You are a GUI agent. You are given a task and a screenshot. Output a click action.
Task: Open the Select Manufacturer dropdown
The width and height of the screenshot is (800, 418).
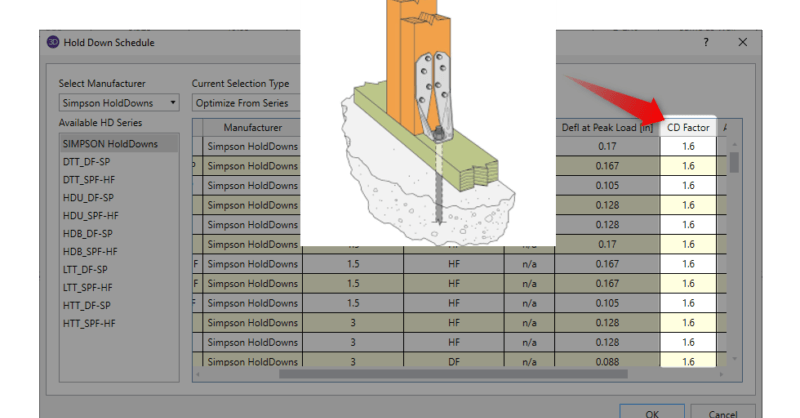click(x=119, y=103)
